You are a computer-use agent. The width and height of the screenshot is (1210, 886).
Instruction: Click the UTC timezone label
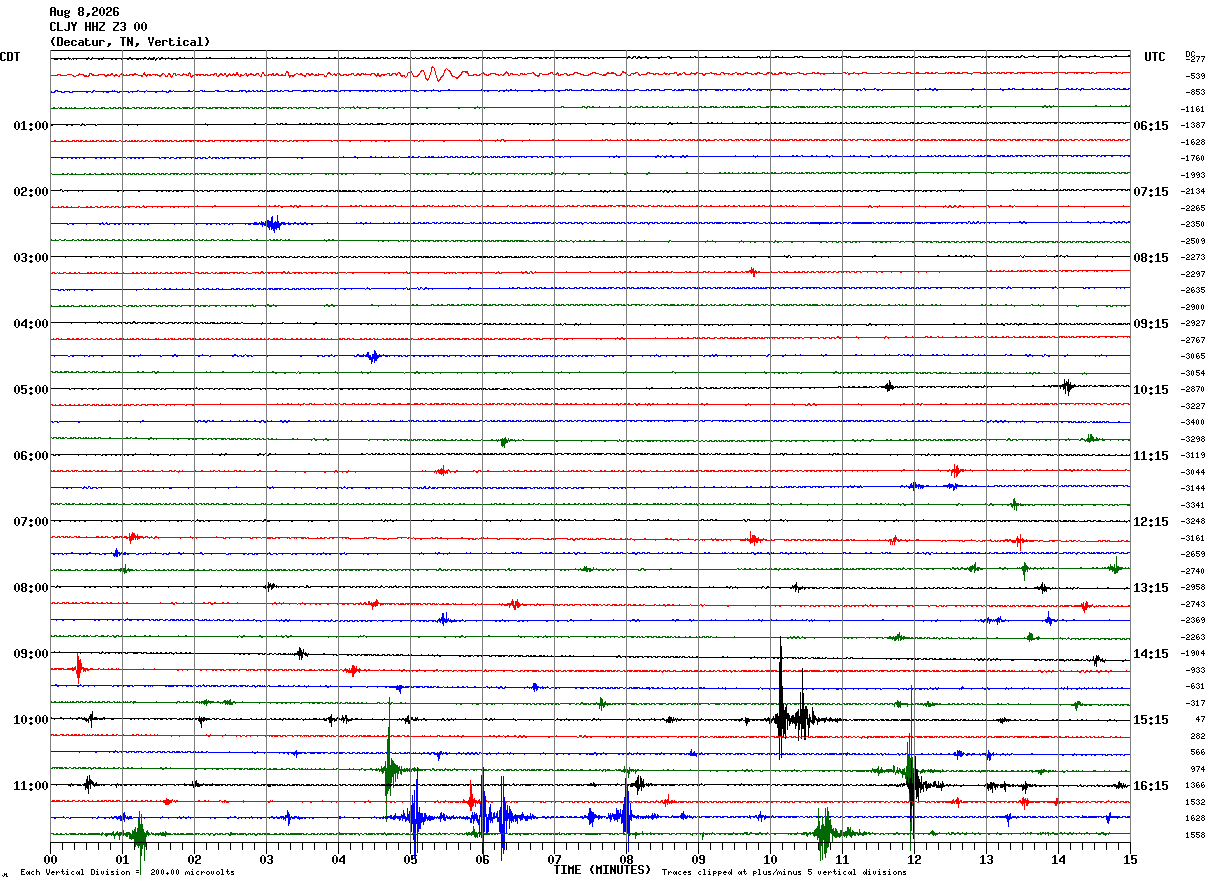click(1155, 57)
